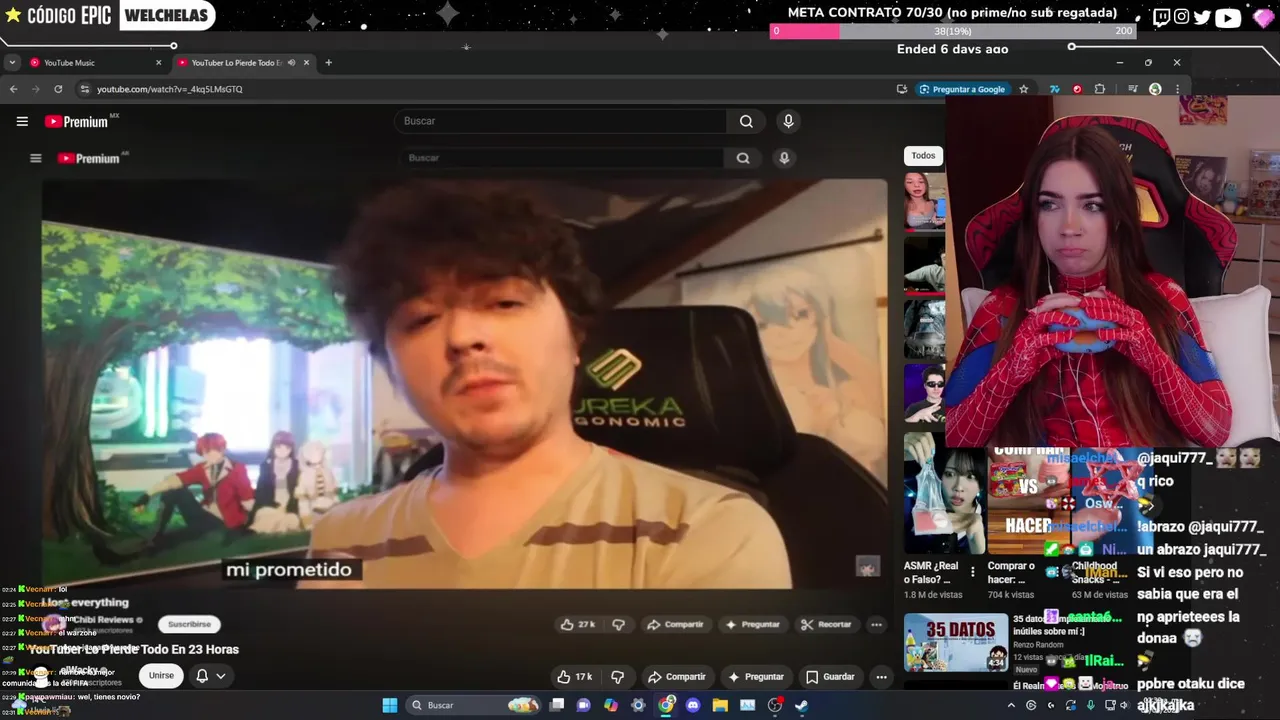Bookmark this page with the star icon

tap(1023, 89)
